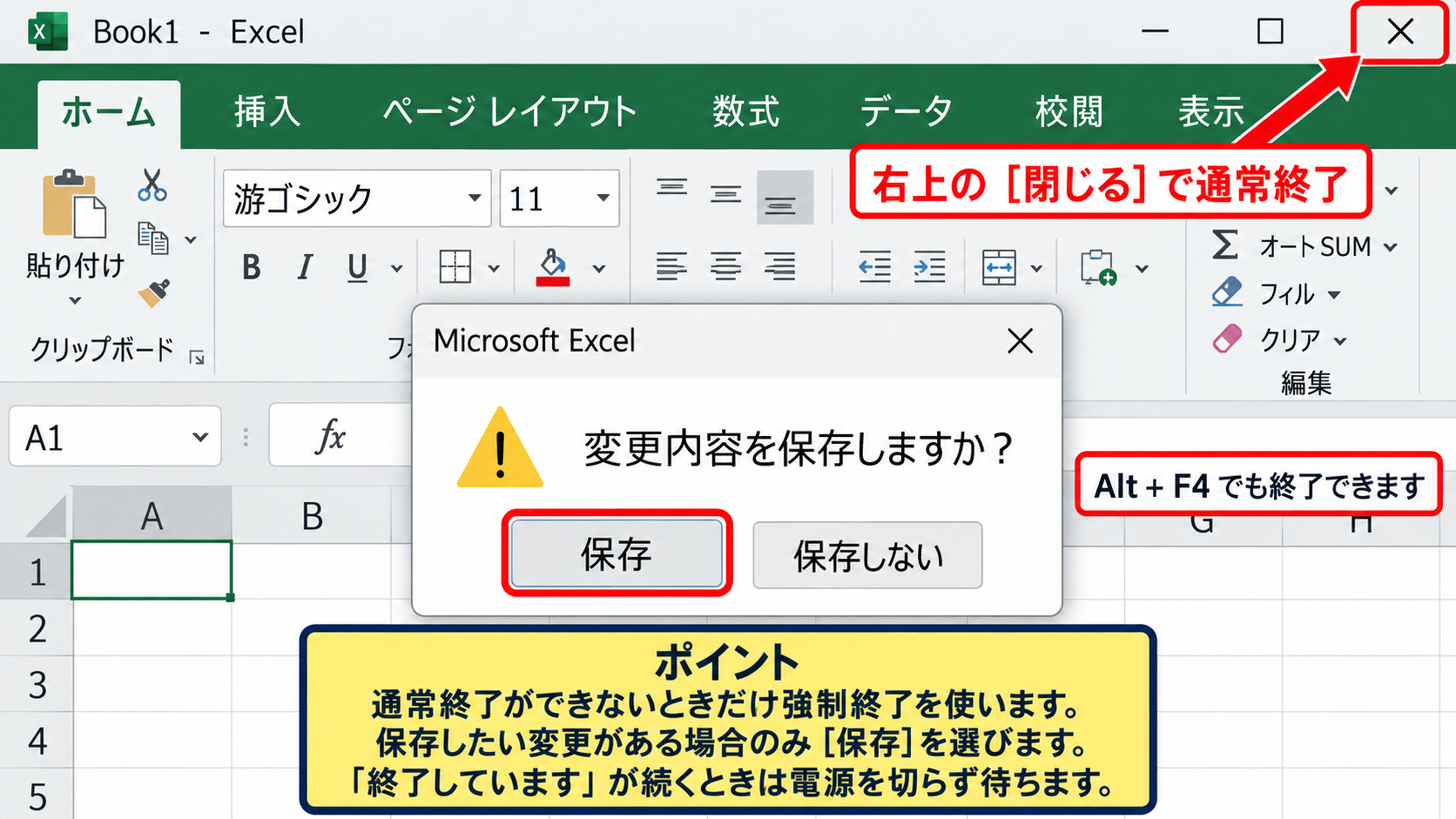Open the 数式 tab
This screenshot has height=819, width=1456.
(x=746, y=112)
